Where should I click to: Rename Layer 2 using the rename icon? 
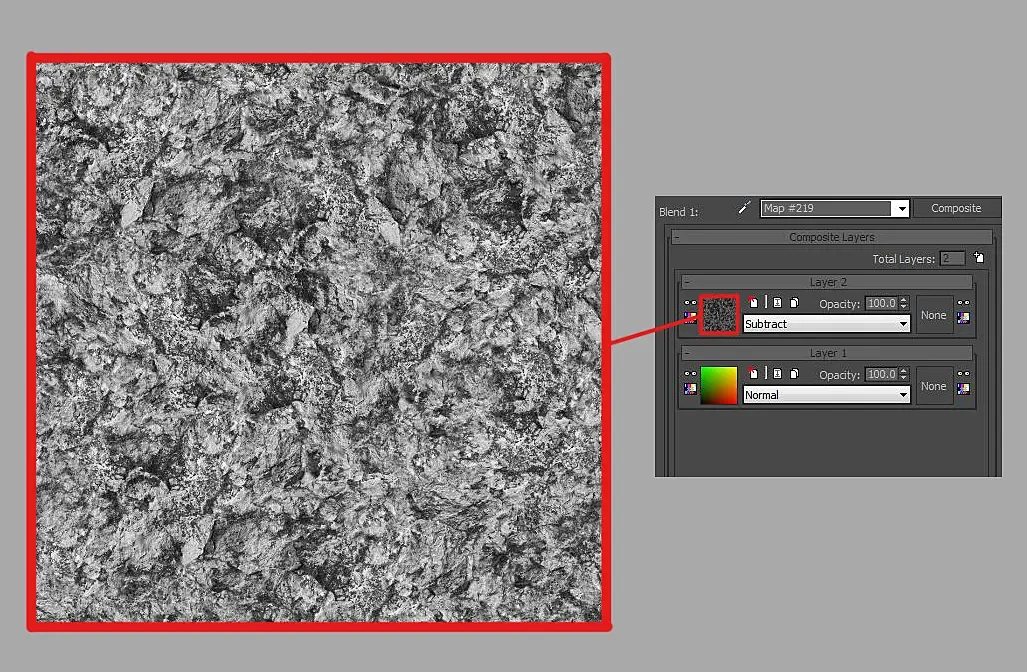[777, 302]
